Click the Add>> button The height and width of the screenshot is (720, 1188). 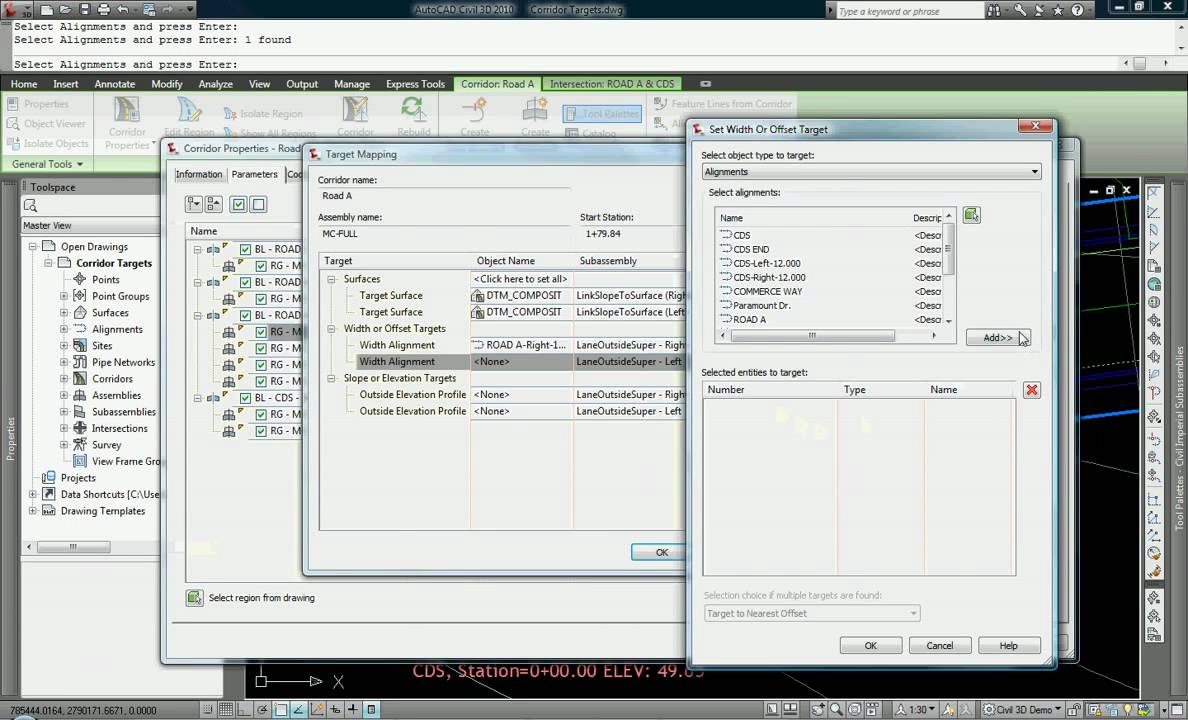coord(998,338)
